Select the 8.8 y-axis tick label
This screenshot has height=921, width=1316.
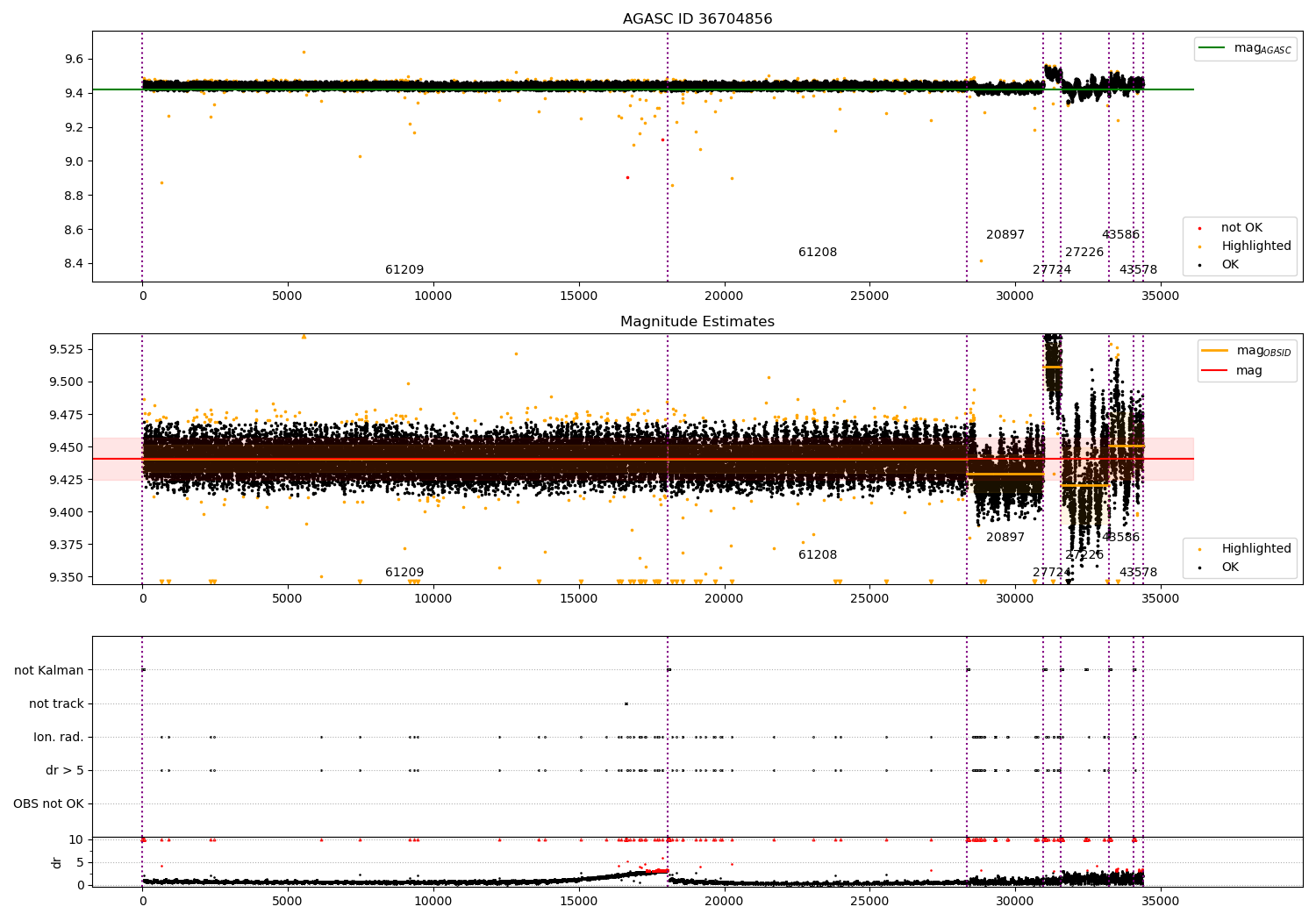pyautogui.click(x=74, y=196)
